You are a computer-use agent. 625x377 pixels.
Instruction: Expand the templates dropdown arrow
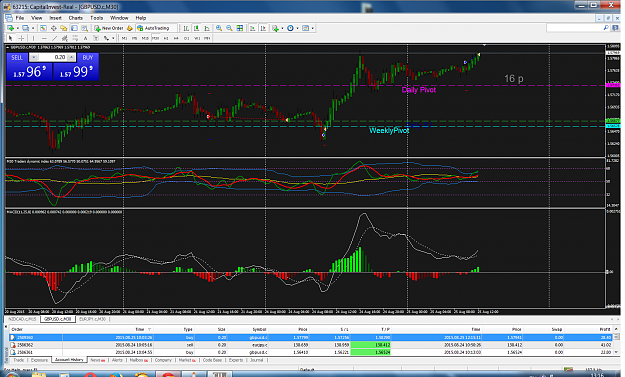click(312, 28)
